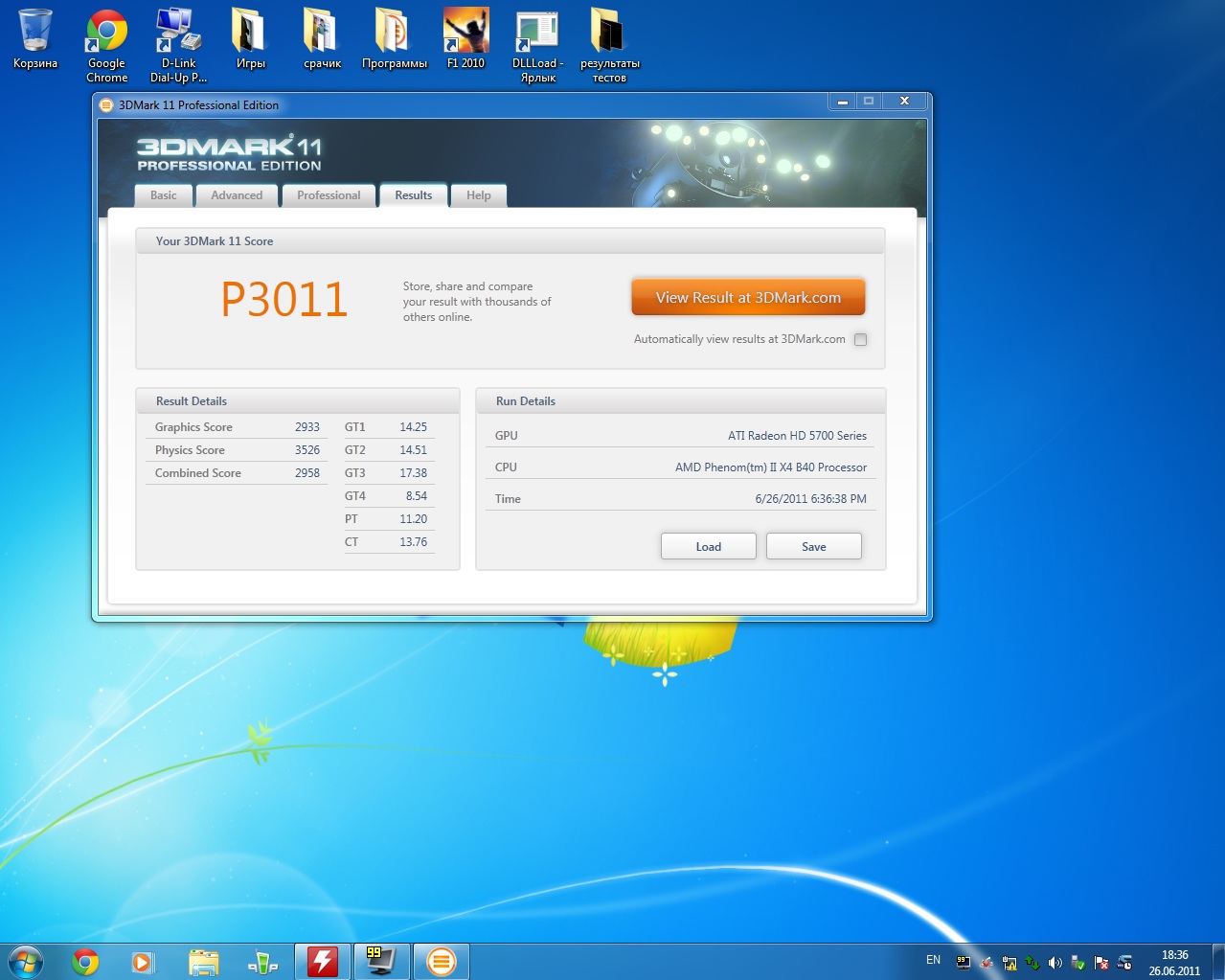Click the ATI Radeon HD 5700 Series text
The height and width of the screenshot is (980, 1225).
coord(797,436)
